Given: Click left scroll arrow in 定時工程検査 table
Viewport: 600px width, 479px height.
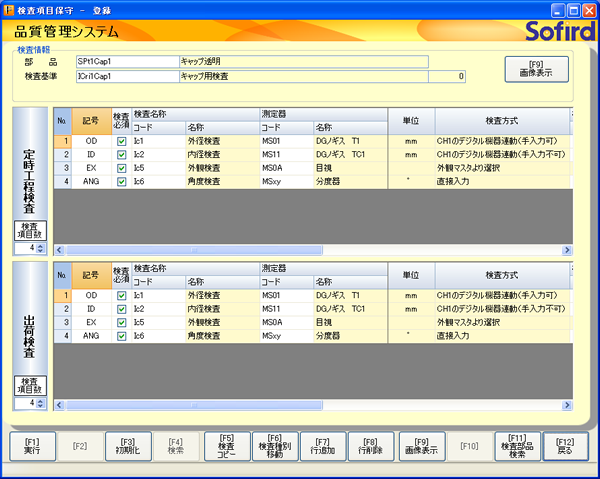Looking at the screenshot, I should tap(59, 250).
